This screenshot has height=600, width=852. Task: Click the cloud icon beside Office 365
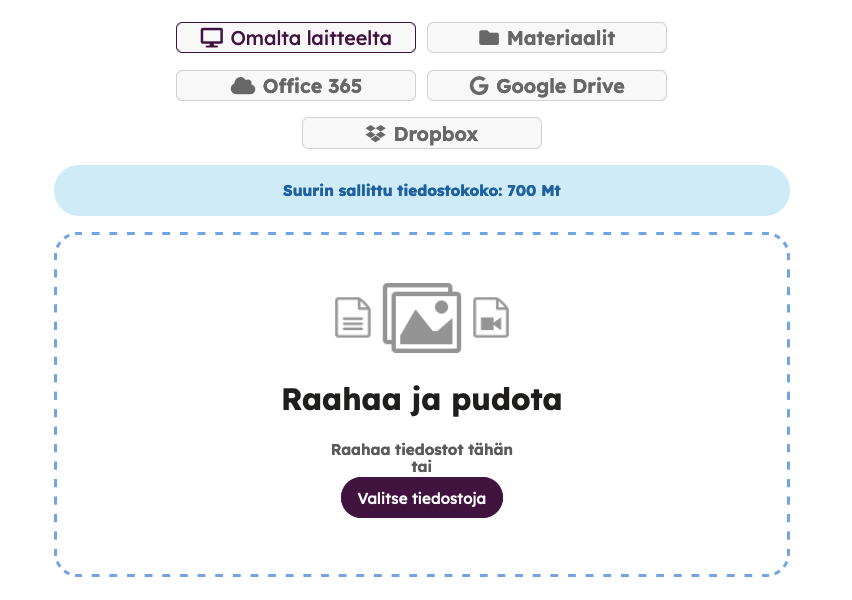243,86
